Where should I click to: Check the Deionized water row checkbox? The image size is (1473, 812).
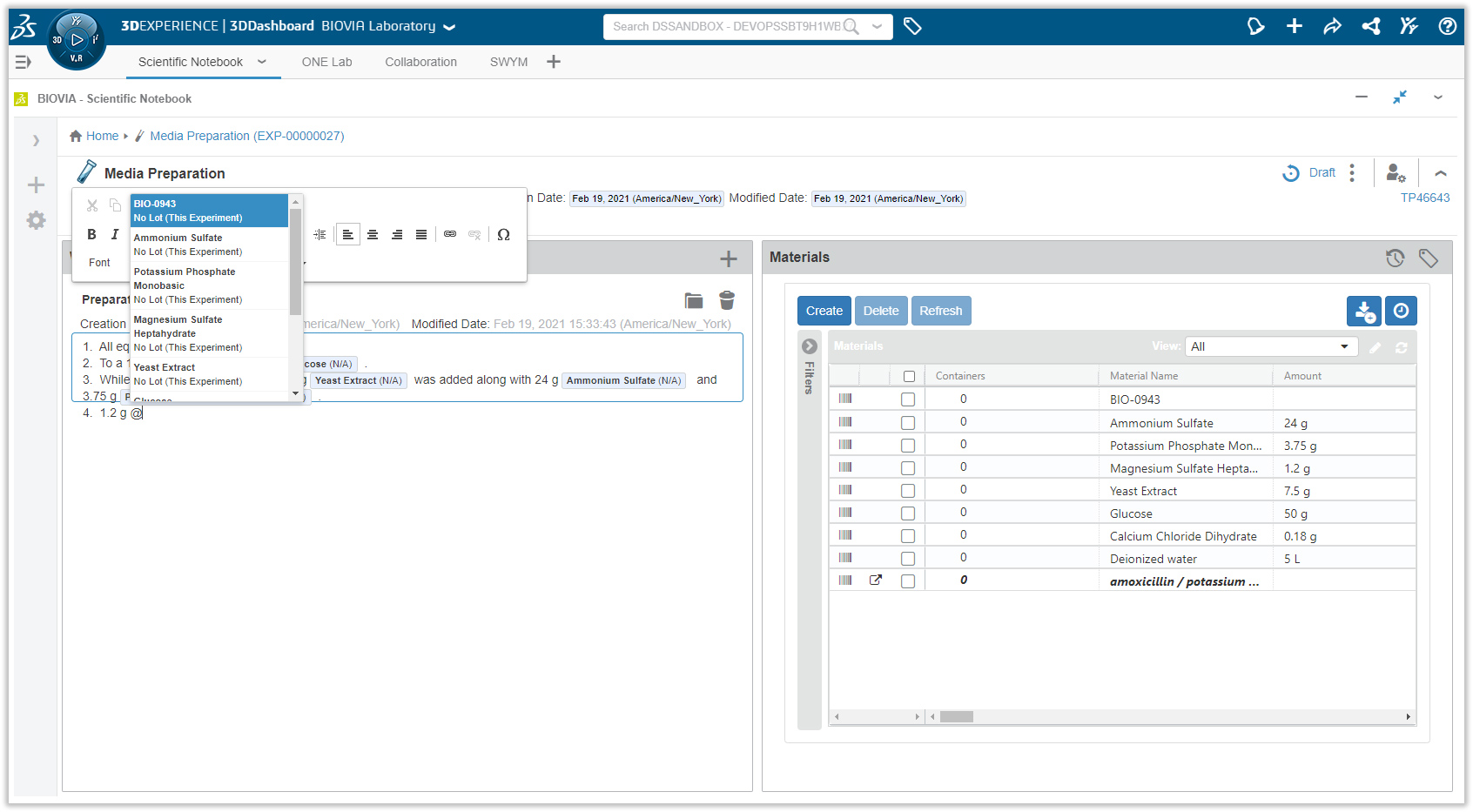click(x=908, y=558)
